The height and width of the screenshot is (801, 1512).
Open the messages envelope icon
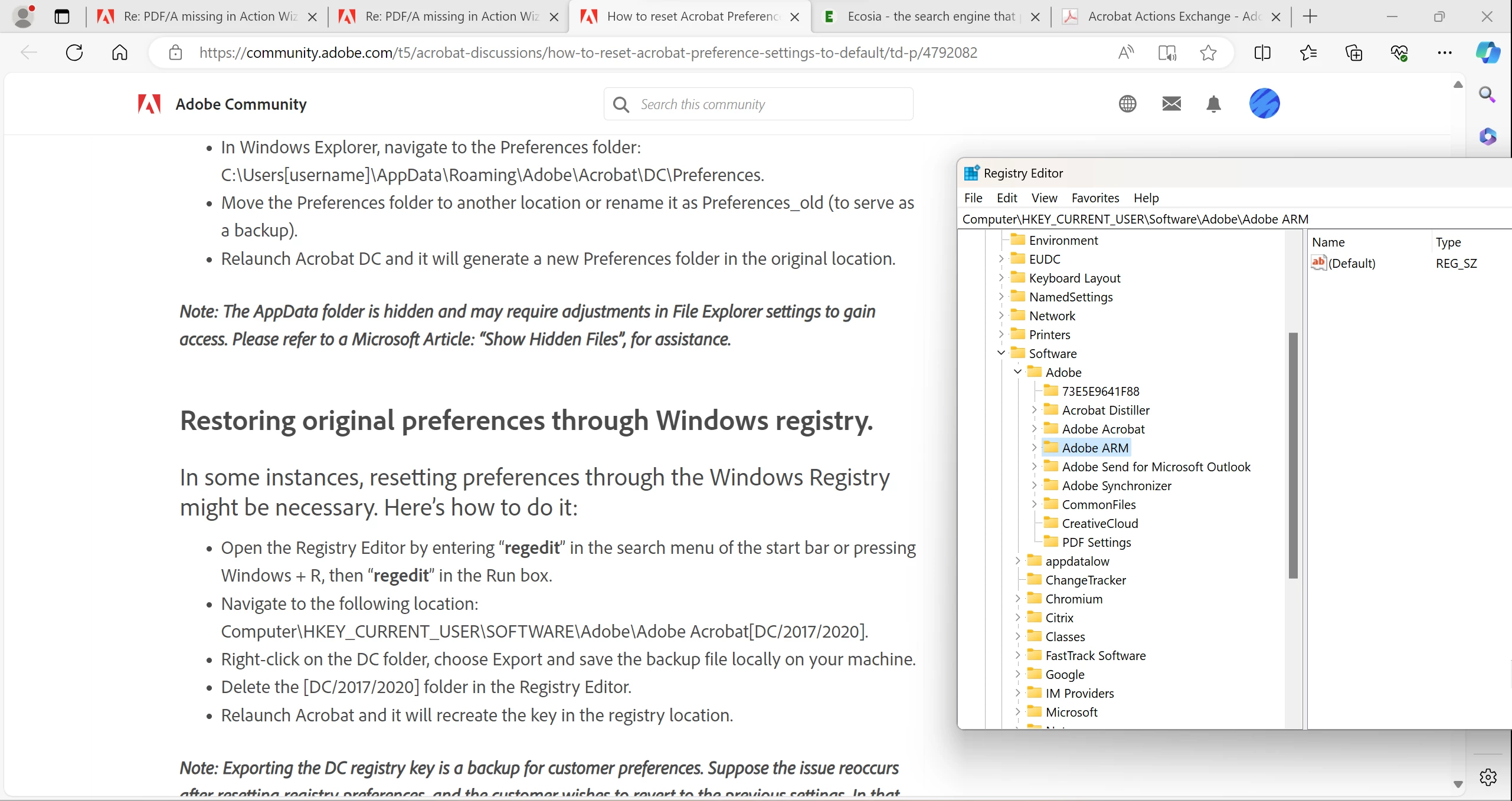(1171, 104)
